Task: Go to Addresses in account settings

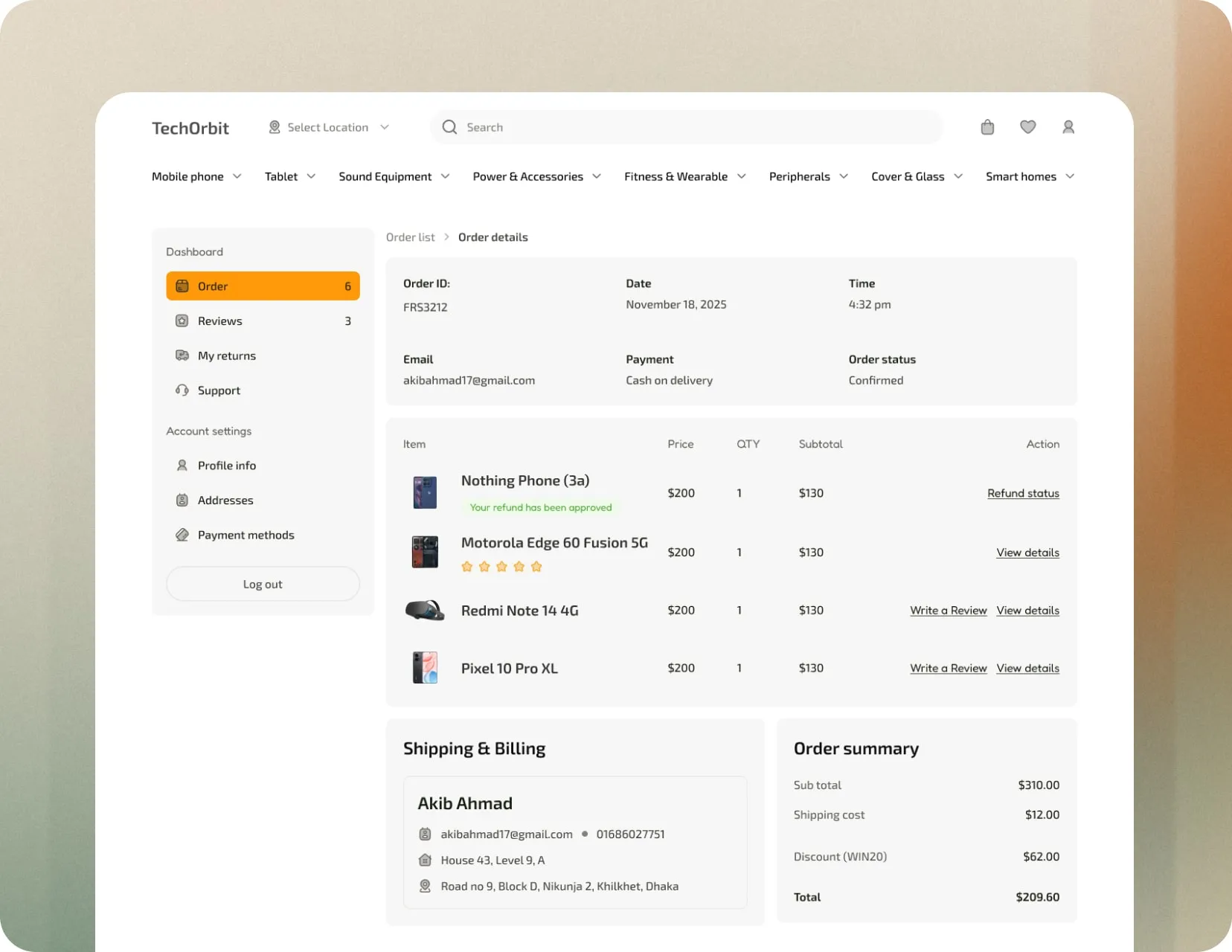Action: point(225,501)
